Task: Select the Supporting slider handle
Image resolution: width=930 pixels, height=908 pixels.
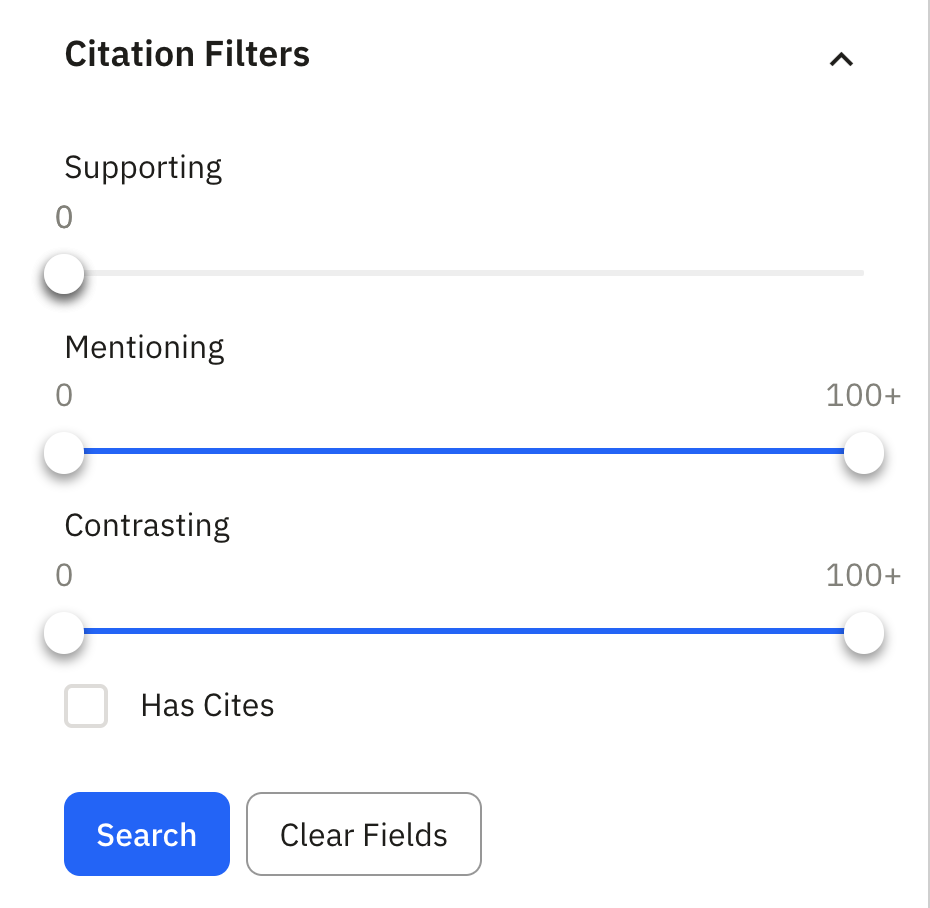Action: (63, 273)
